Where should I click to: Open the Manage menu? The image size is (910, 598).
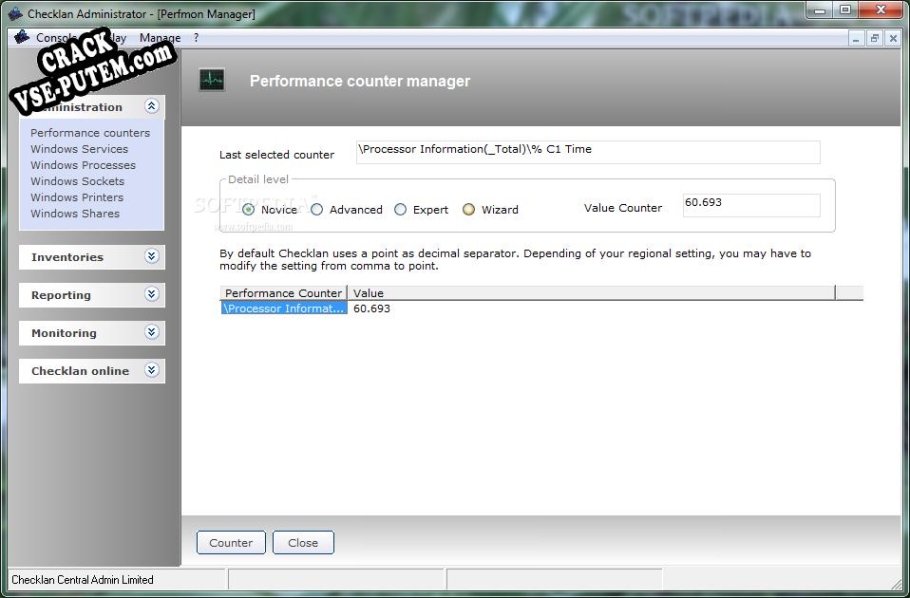coord(160,38)
